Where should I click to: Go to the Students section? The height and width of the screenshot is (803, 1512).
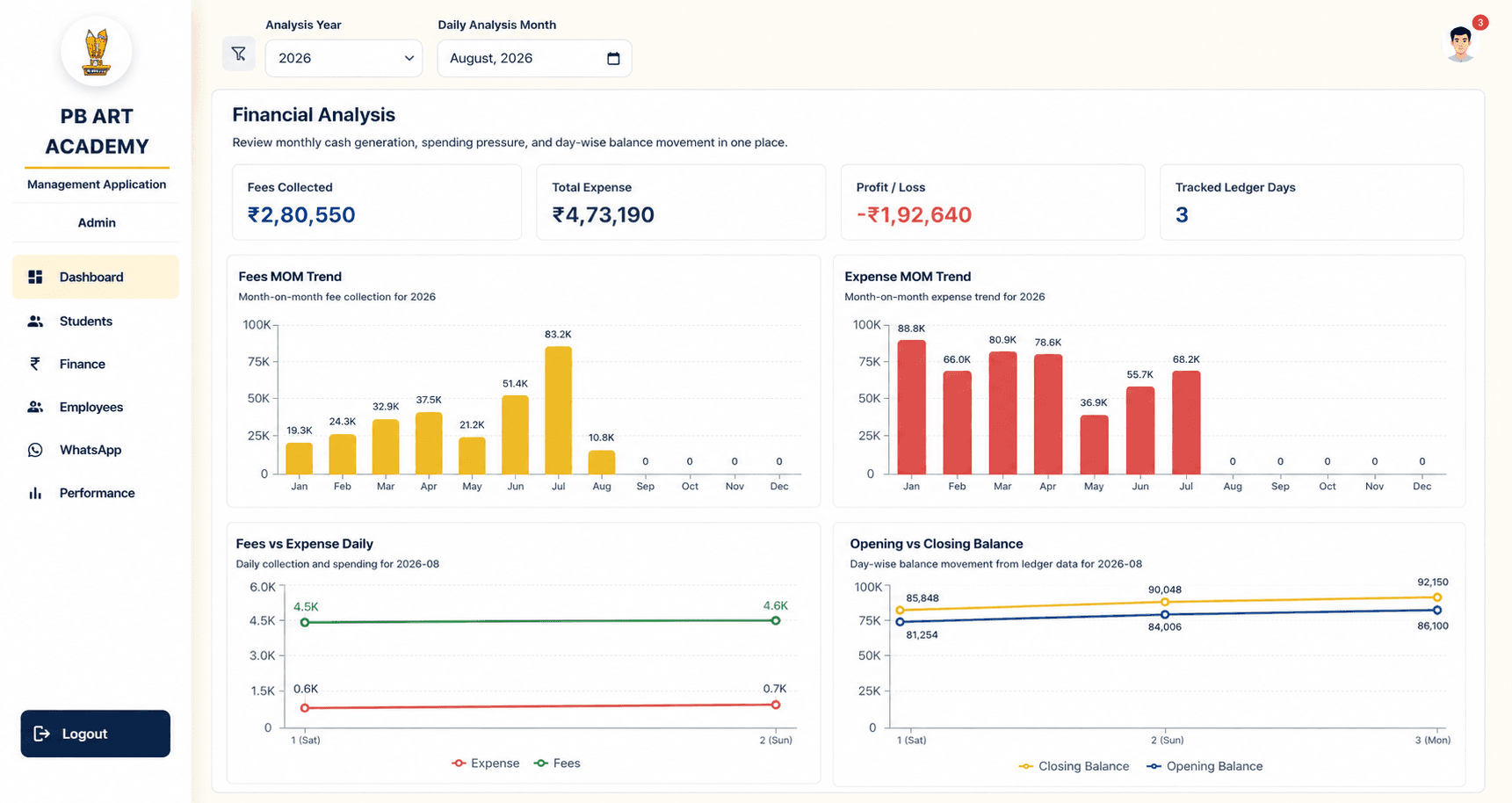[96, 322]
